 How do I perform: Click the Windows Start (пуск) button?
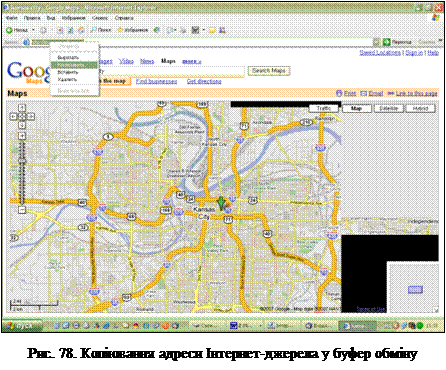[22, 326]
